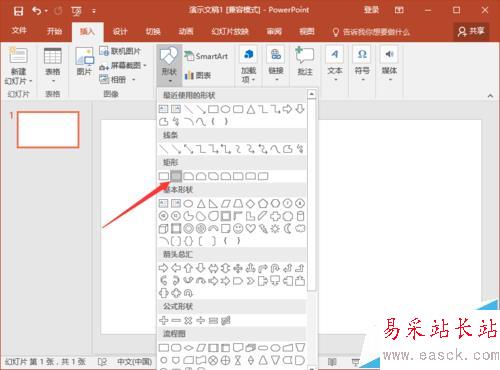Expand the 相册 dropdown
Viewport: 500px width, 370px height.
click(134, 80)
